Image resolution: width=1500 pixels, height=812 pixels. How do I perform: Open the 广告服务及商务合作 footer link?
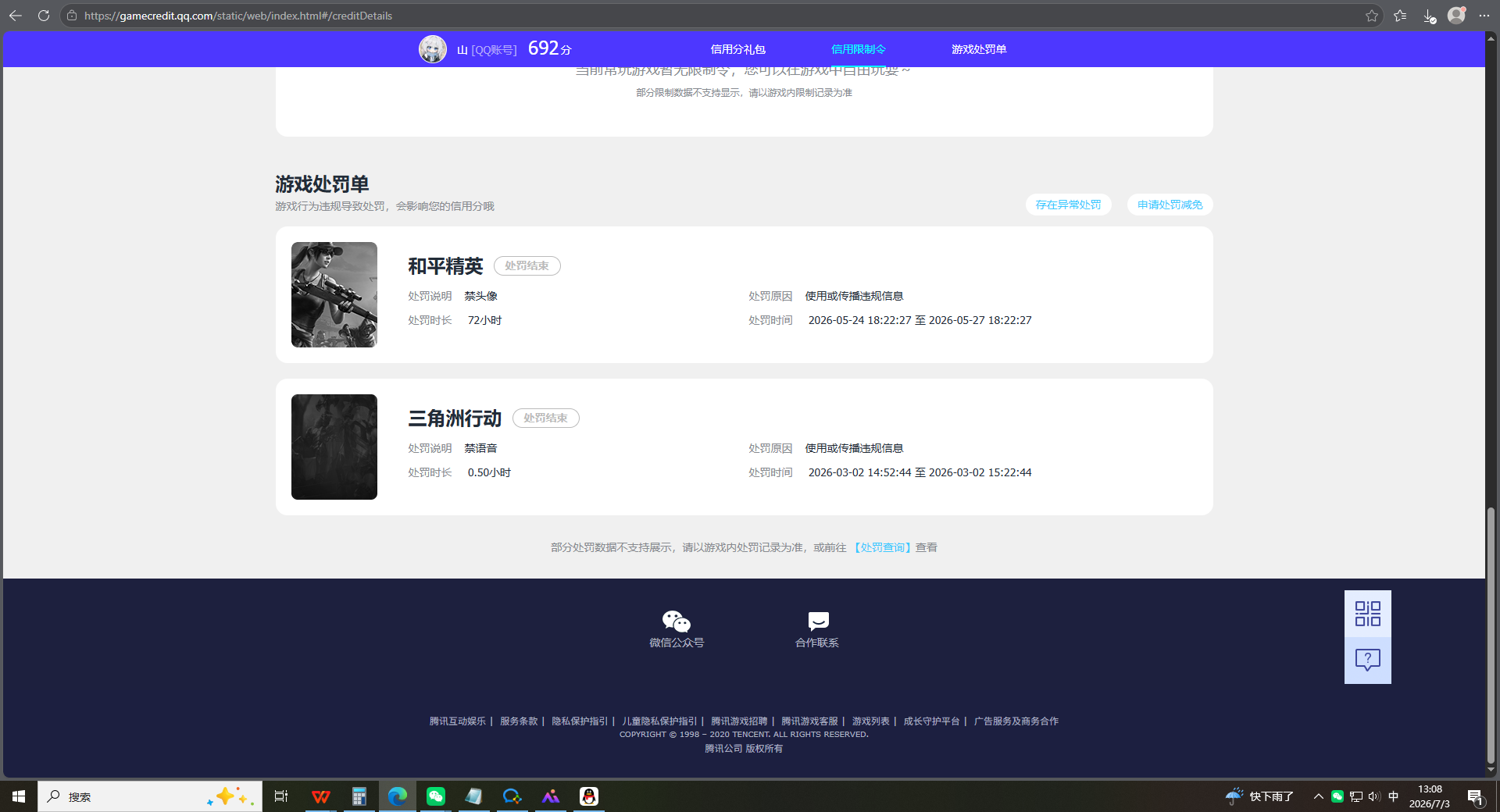coord(1016,721)
